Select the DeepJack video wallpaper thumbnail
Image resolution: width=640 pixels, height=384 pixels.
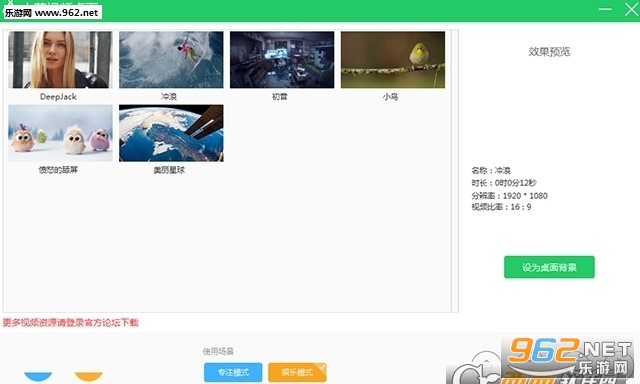(x=60, y=60)
